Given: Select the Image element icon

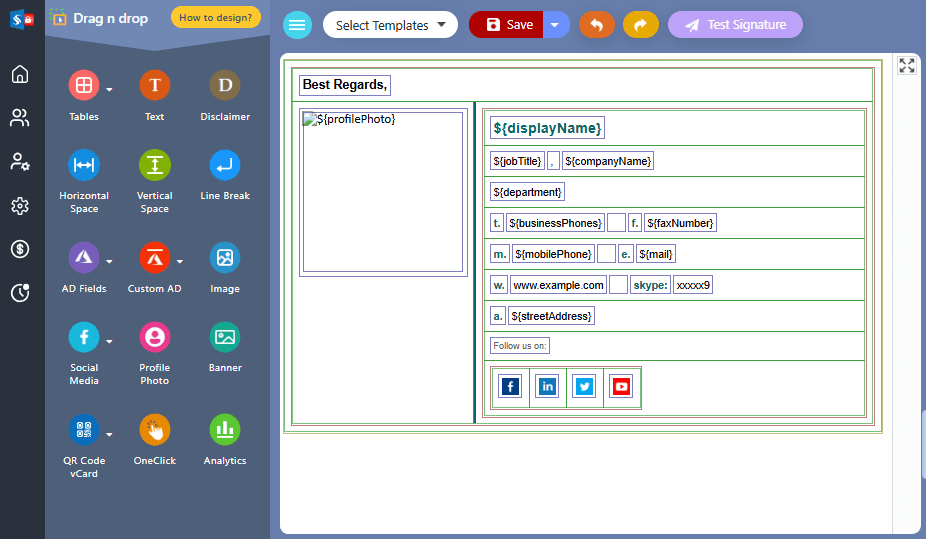Looking at the screenshot, I should tap(225, 257).
